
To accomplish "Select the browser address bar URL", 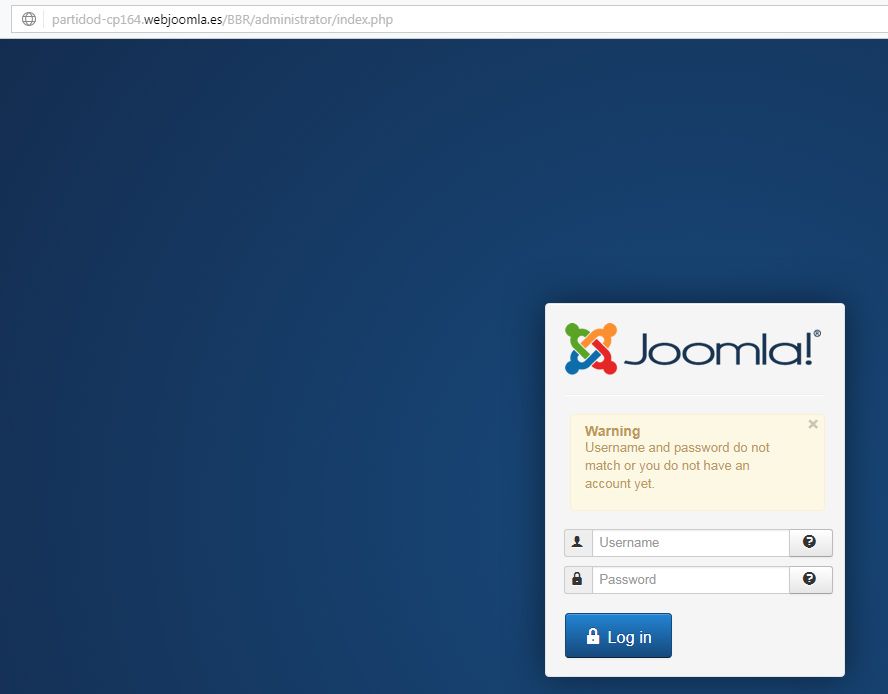I will tap(222, 20).
